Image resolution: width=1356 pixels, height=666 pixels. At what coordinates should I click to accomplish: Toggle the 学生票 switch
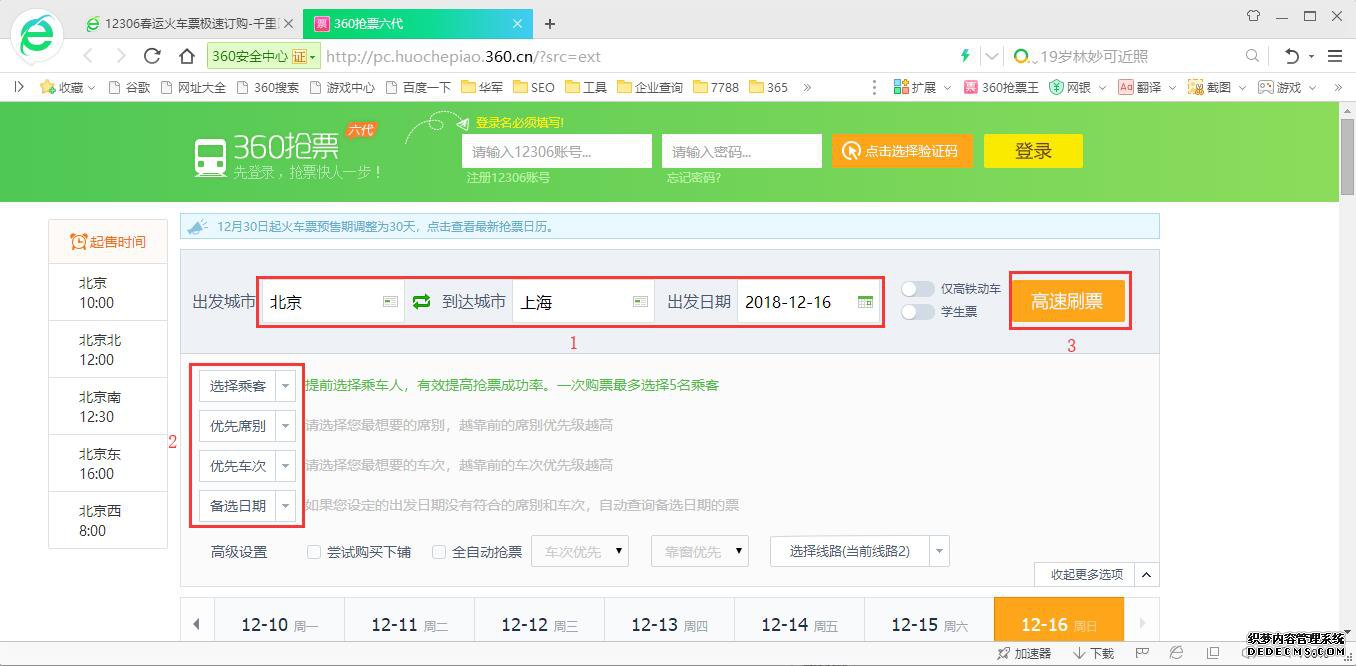(917, 312)
